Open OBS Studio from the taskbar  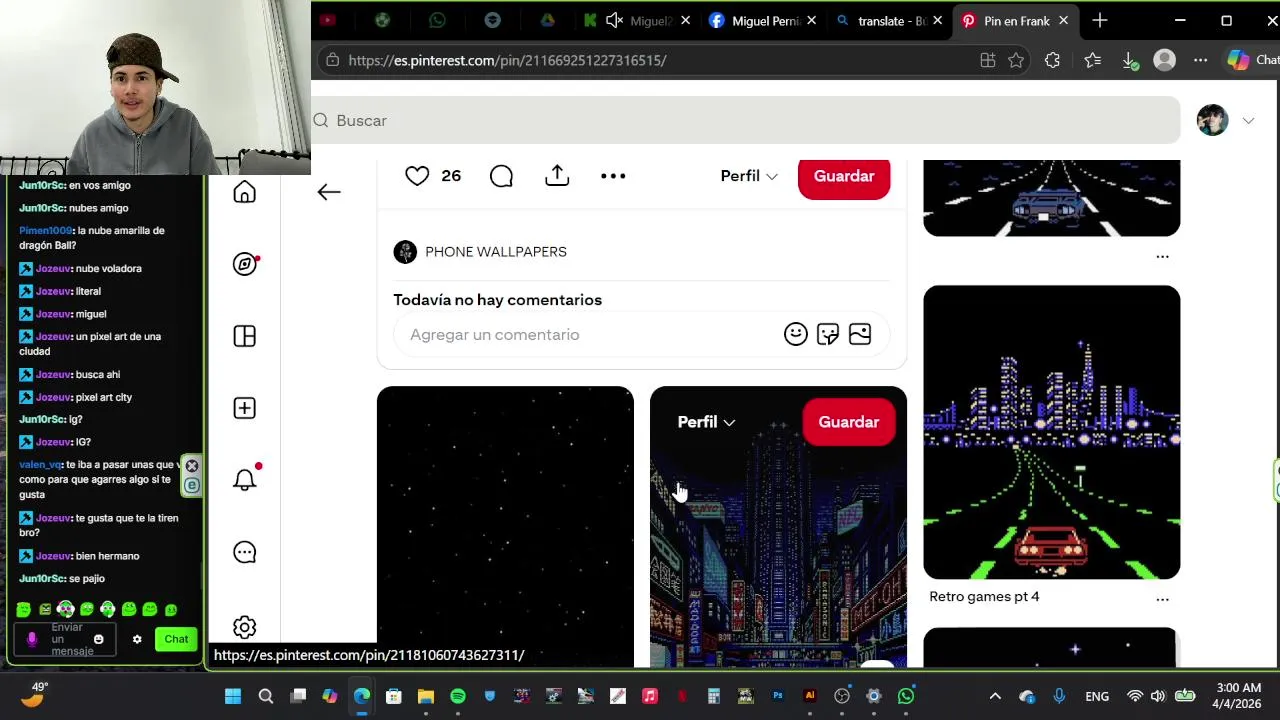tap(842, 696)
